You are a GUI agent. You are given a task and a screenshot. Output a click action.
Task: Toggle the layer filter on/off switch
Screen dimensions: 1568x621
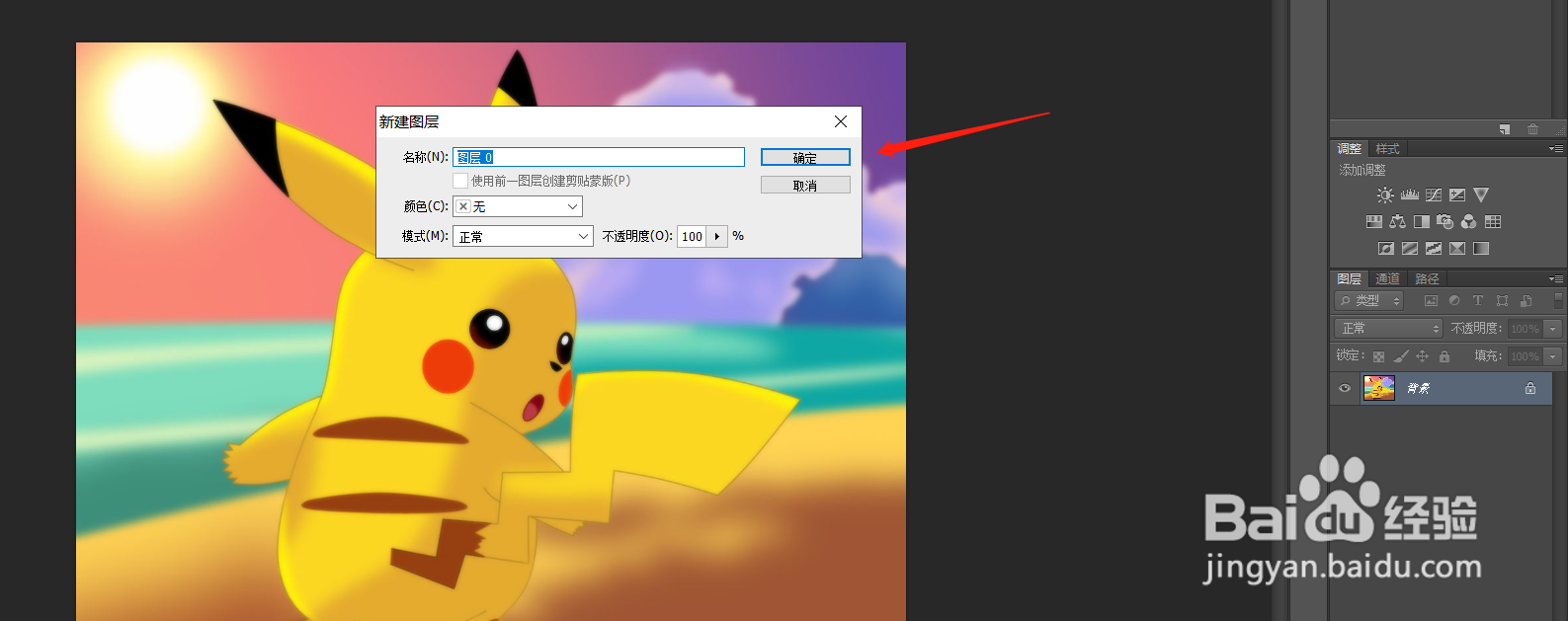click(1558, 300)
